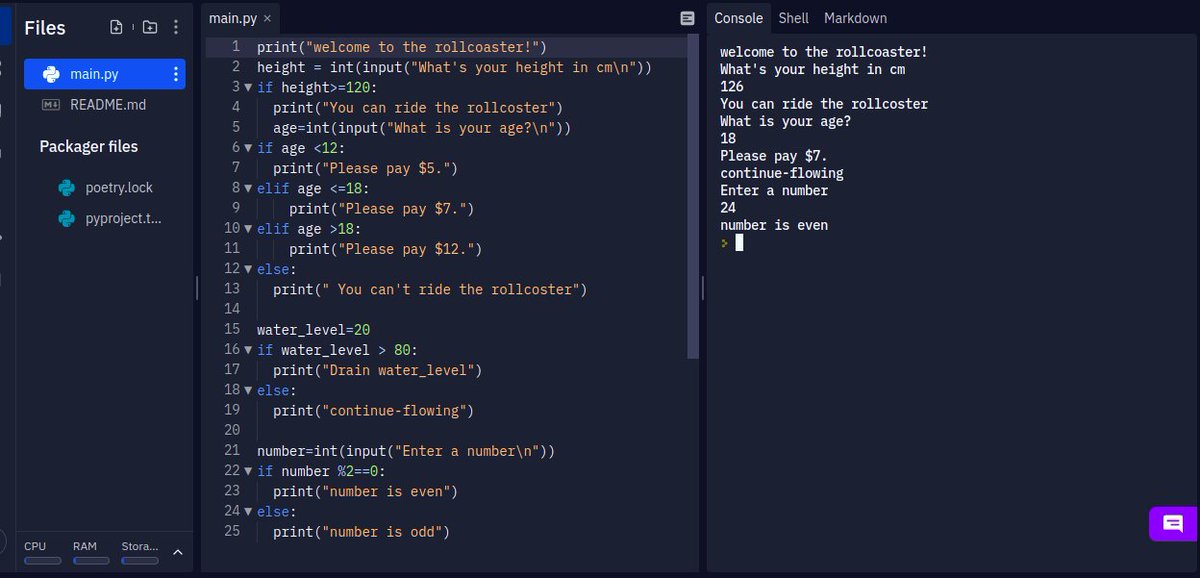Click the divider handle between Files and editor

coord(197,288)
